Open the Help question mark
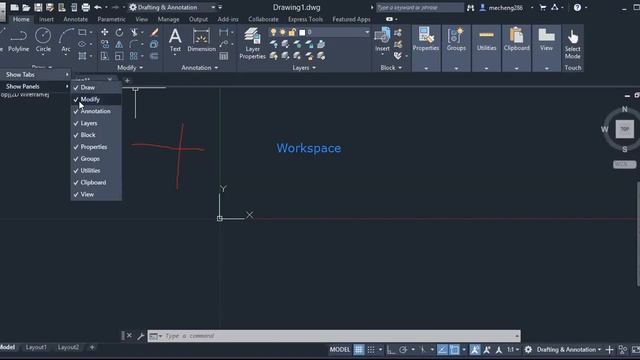This screenshot has width=640, height=360. 577,7
